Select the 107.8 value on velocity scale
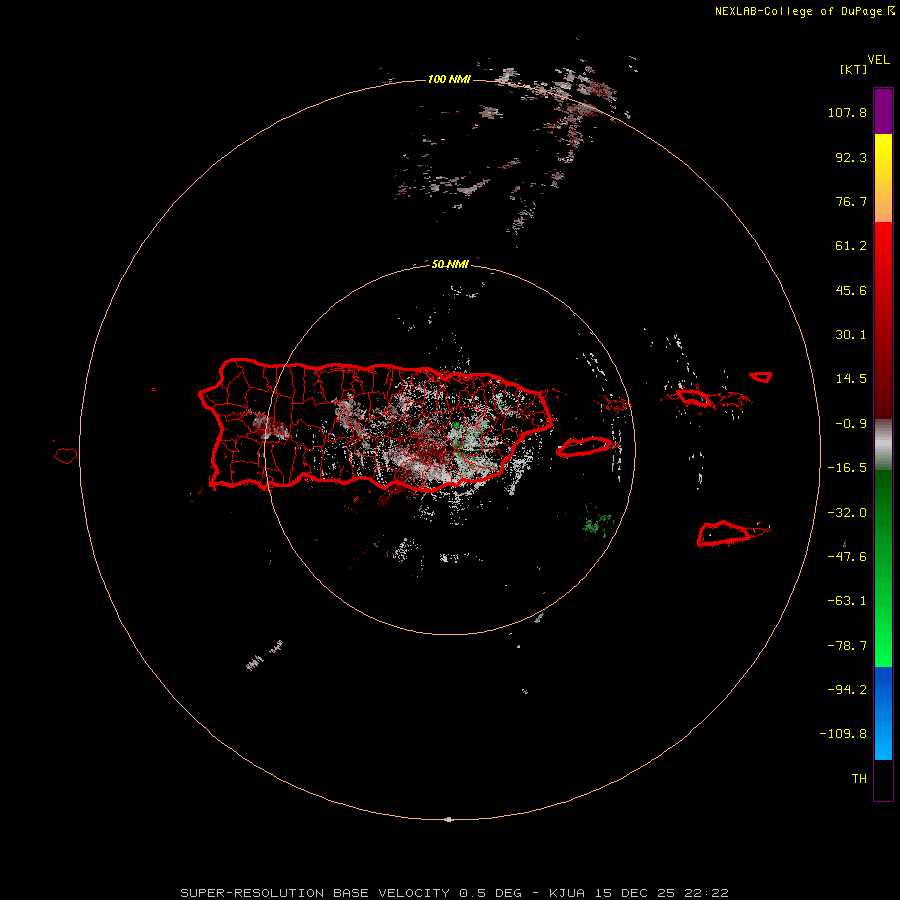 tap(847, 112)
